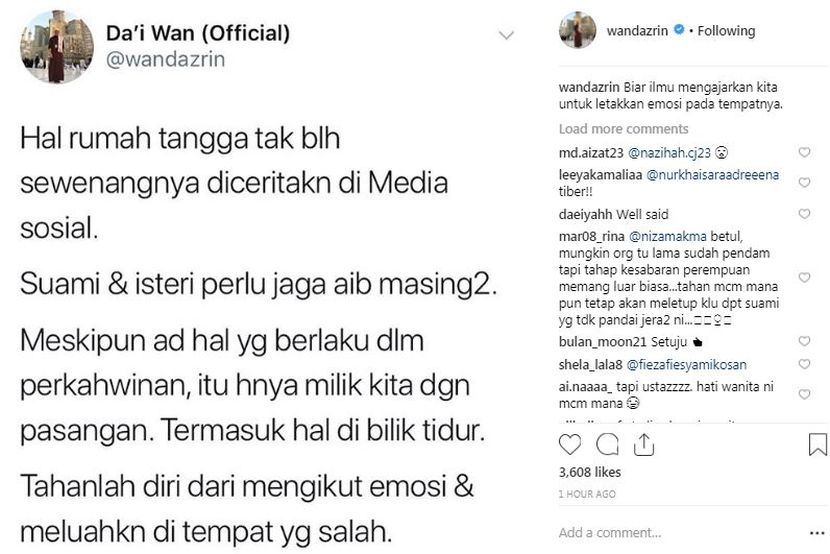Open the @nazihah.cj23 mention
The height and width of the screenshot is (554, 830).
pyautogui.click(x=669, y=153)
